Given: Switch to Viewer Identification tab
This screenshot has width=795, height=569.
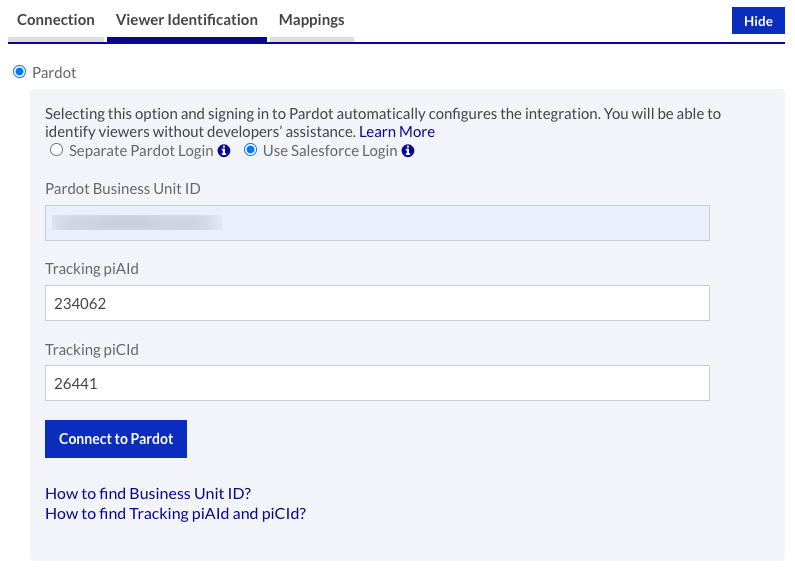Looking at the screenshot, I should (187, 20).
